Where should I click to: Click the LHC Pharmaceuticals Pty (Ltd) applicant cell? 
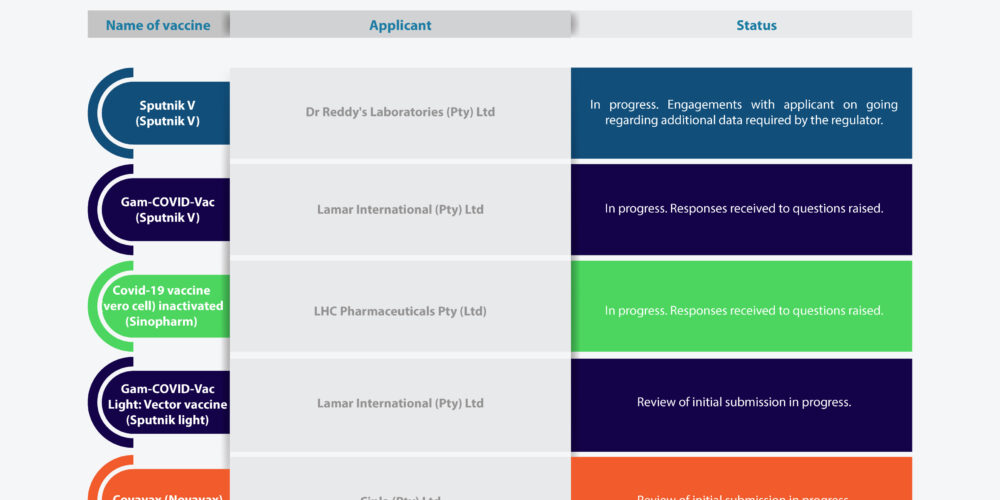coord(400,311)
